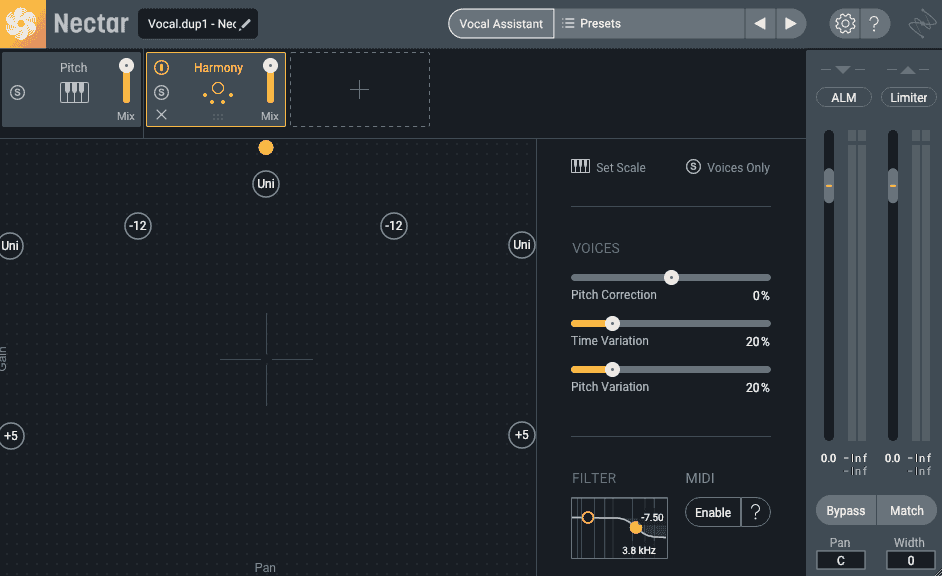
Task: Click the Pitch Variation slider handle
Action: click(x=612, y=369)
